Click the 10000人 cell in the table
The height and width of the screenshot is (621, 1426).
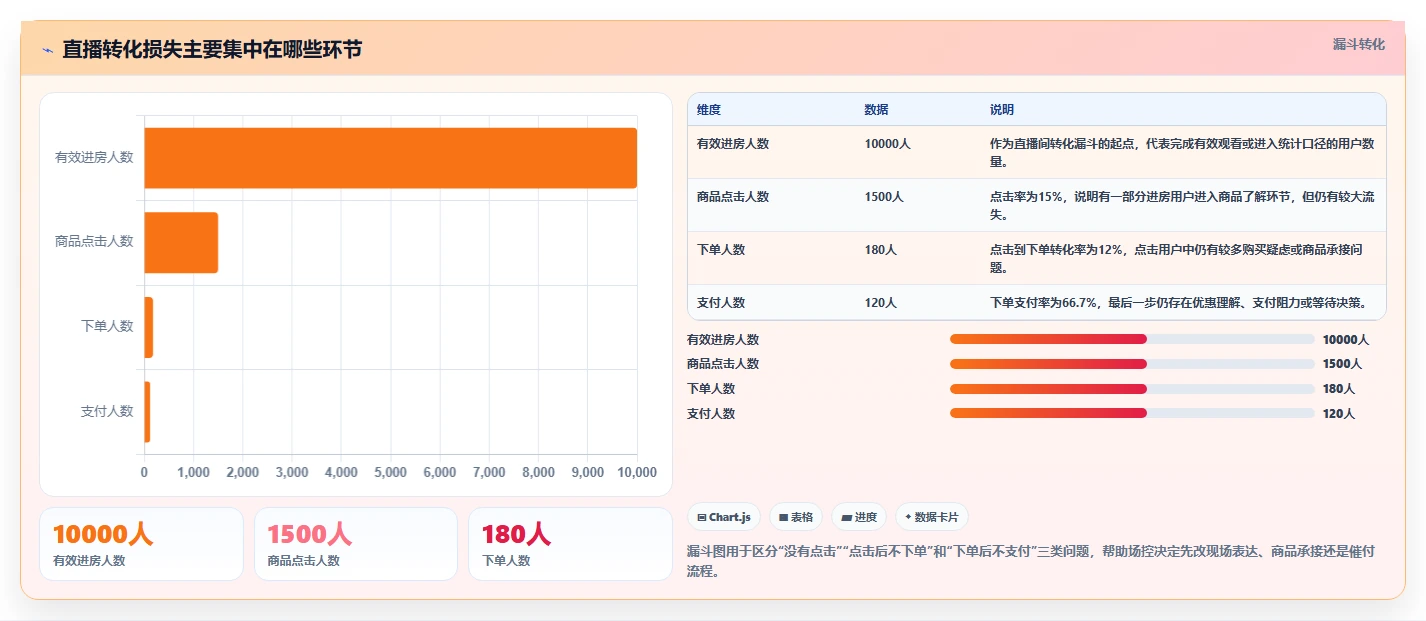(x=888, y=144)
